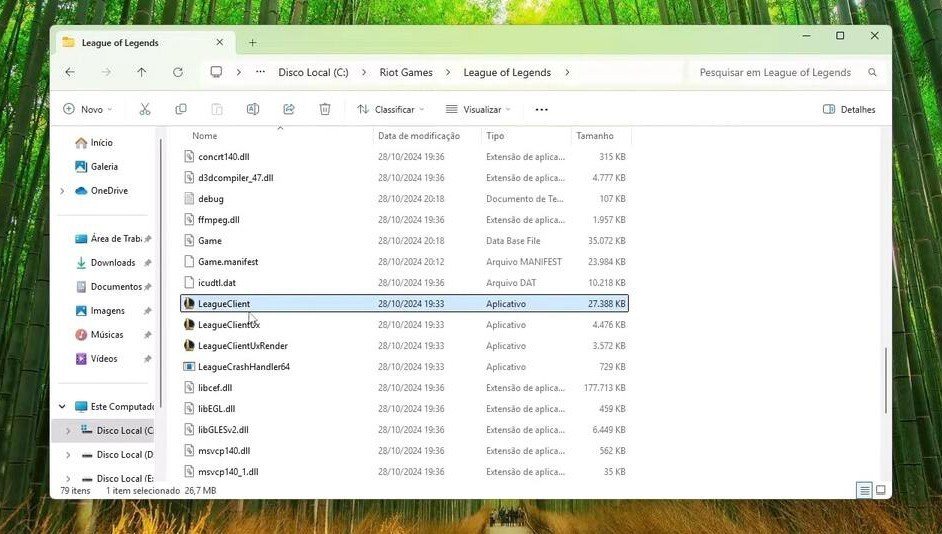Viewport: 942px width, 534px height.
Task: Click the Delete trash icon
Action: coord(325,109)
